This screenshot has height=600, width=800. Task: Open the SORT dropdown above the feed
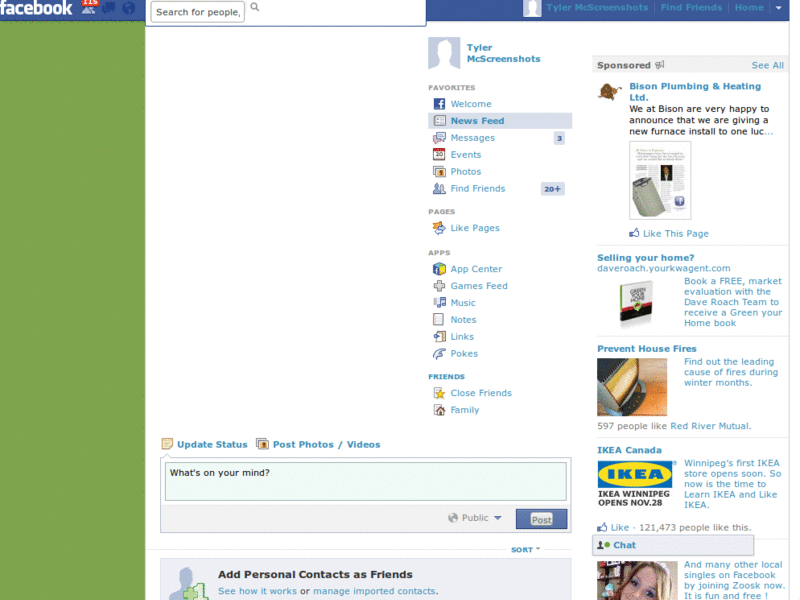point(526,549)
